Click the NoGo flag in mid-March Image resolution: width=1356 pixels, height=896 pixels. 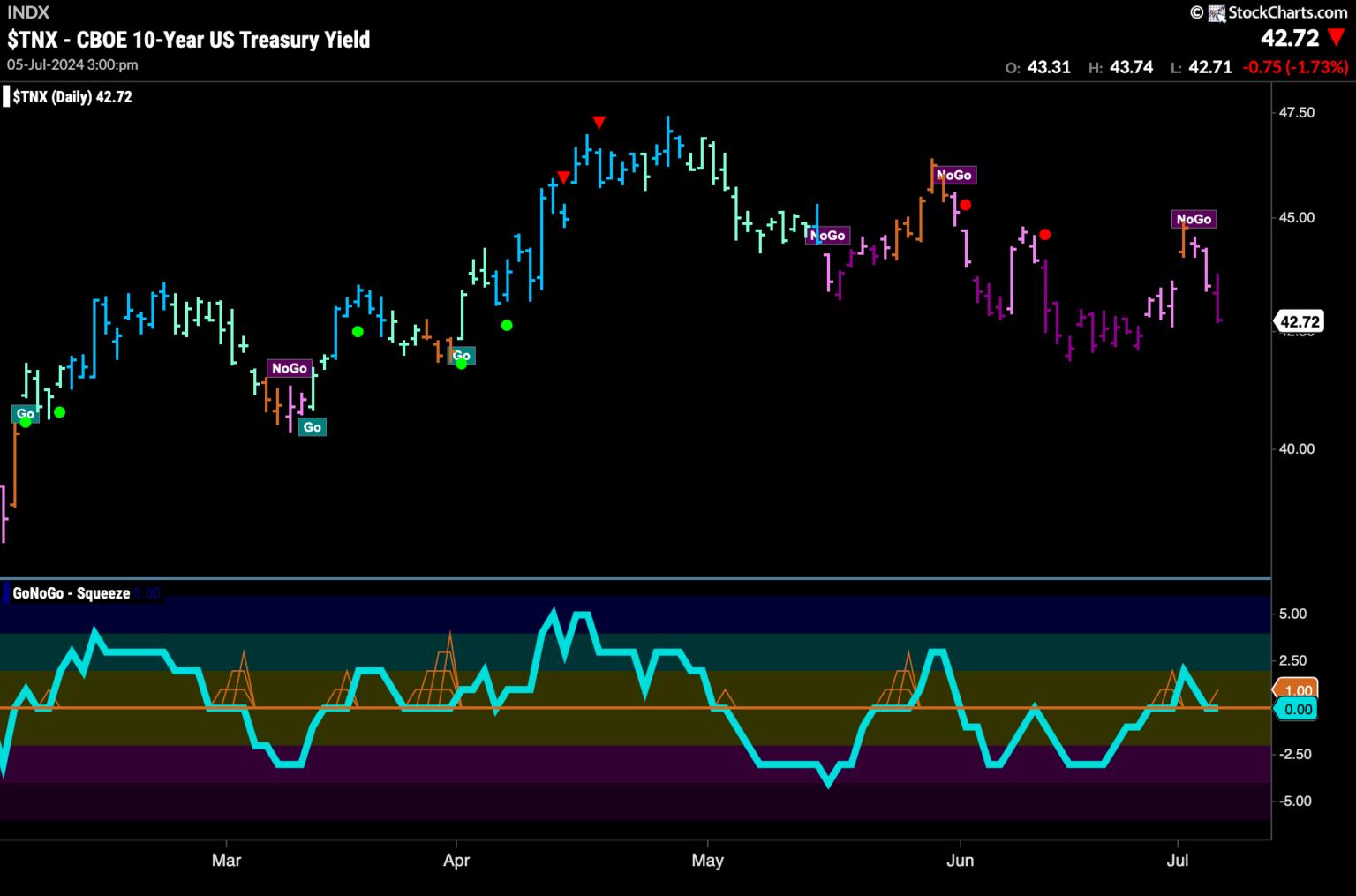point(289,368)
